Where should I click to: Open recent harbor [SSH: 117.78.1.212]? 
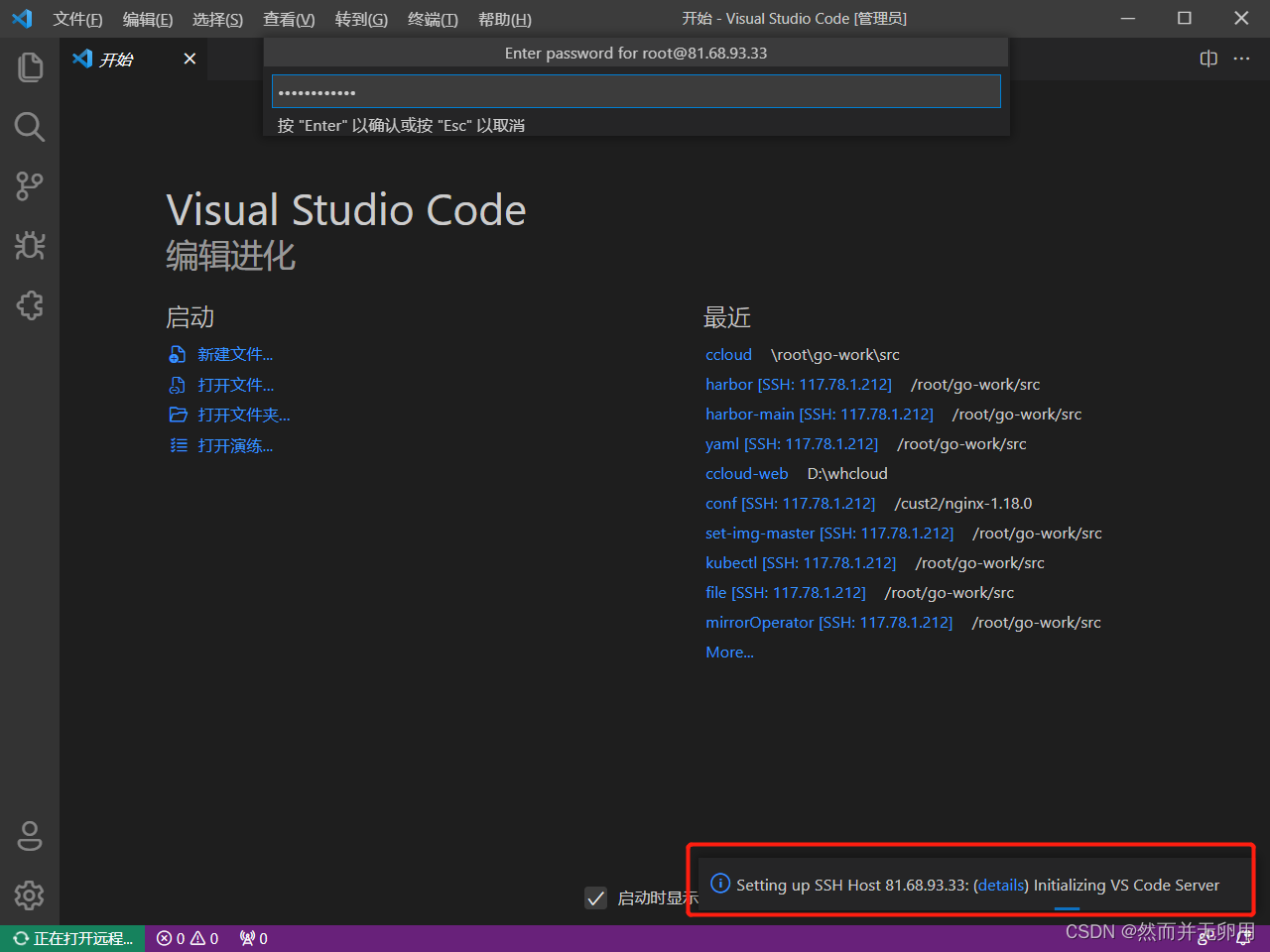(x=799, y=385)
